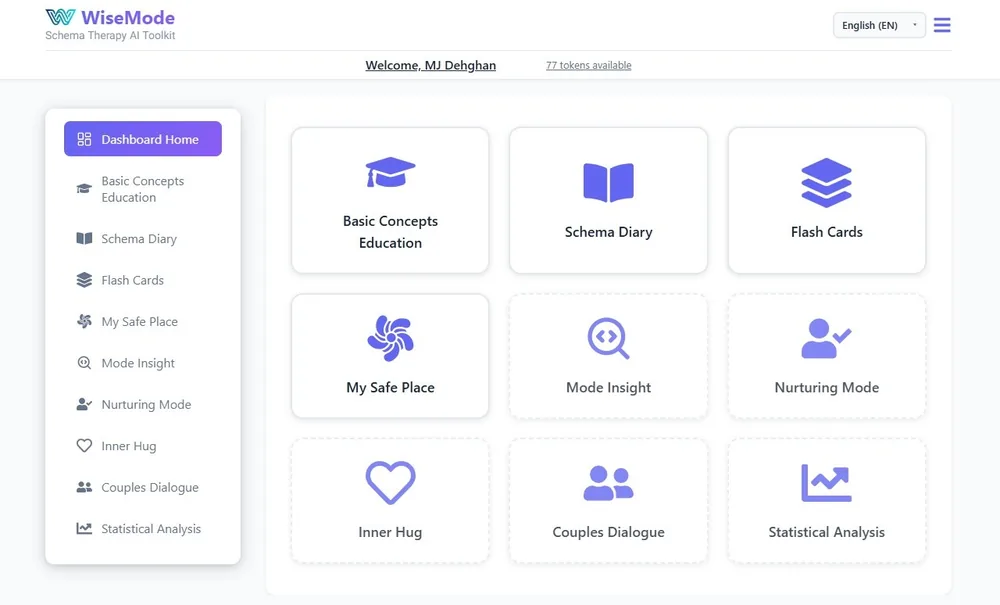Click the user-check icon in sidebar

click(x=84, y=404)
